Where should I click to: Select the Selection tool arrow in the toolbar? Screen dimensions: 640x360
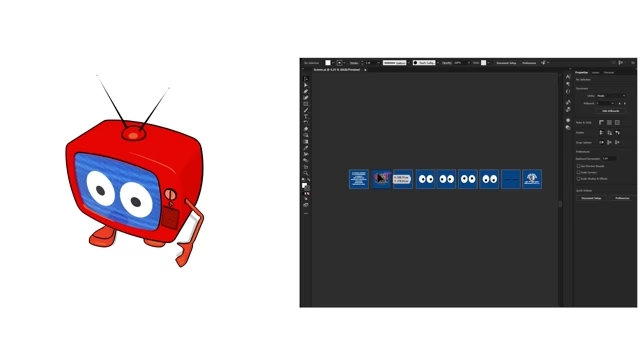tap(306, 79)
